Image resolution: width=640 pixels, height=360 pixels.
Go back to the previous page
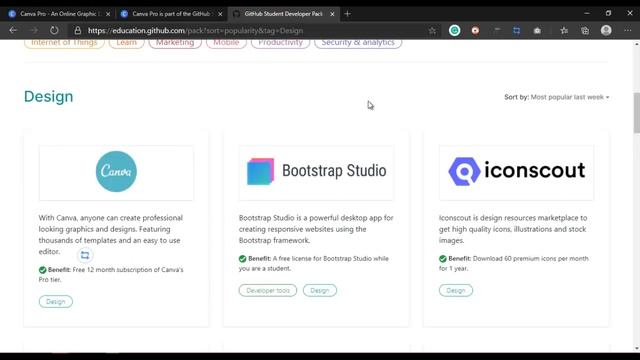(13, 31)
